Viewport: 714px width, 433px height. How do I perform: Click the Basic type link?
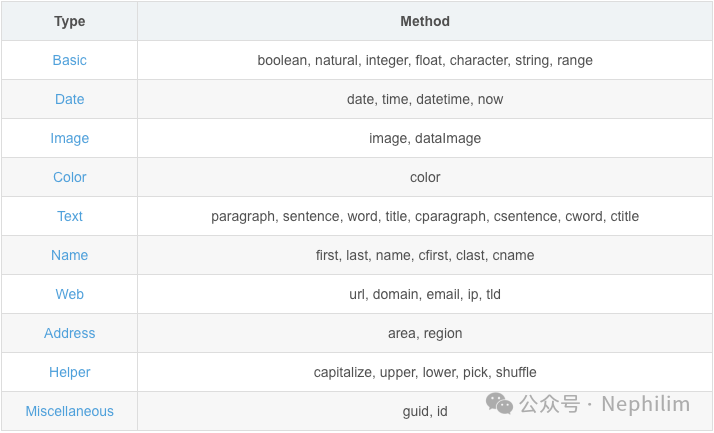70,60
